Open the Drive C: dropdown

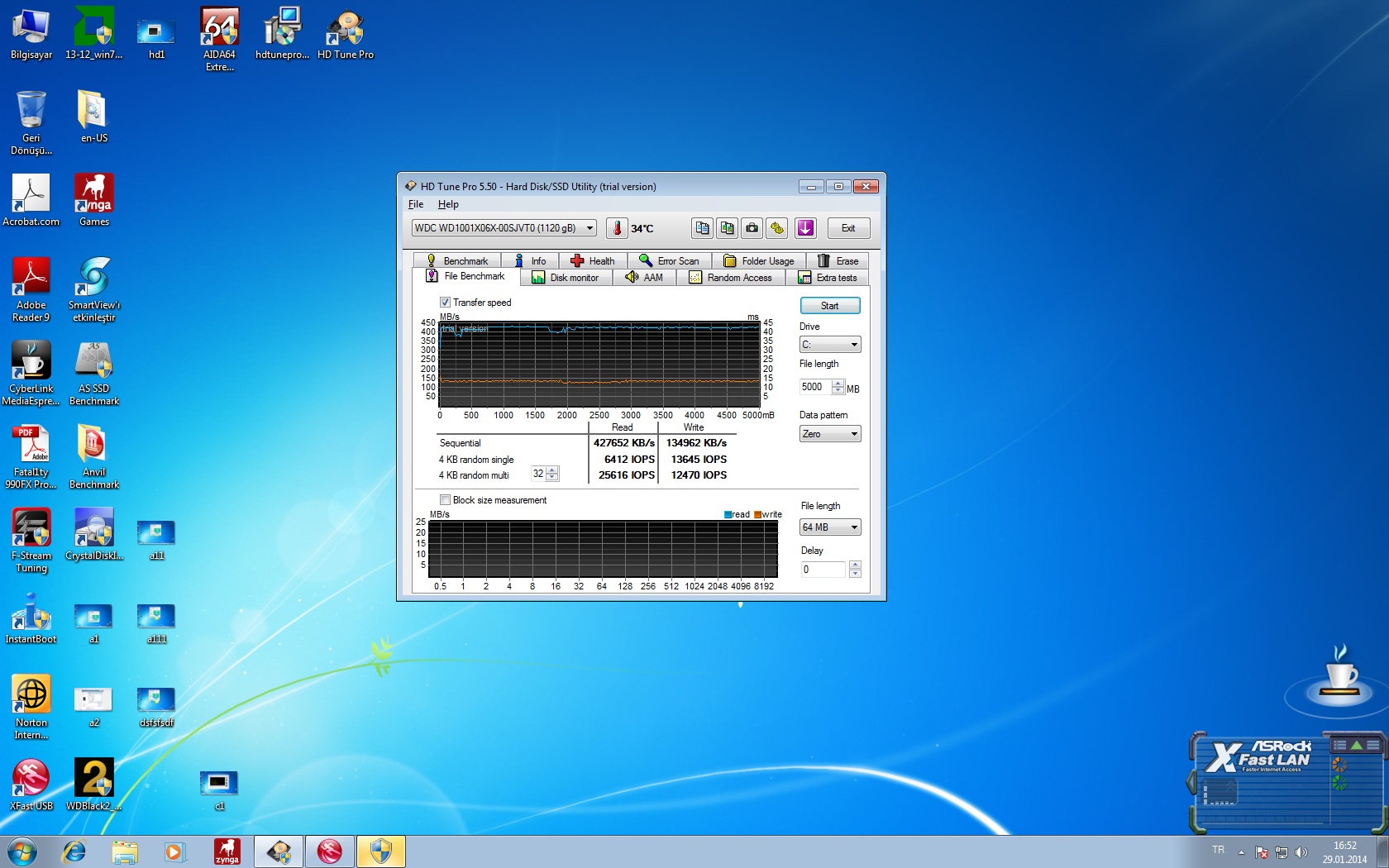click(829, 345)
